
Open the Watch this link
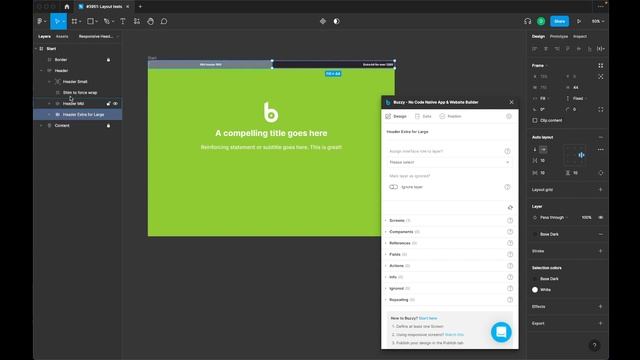tap(454, 335)
